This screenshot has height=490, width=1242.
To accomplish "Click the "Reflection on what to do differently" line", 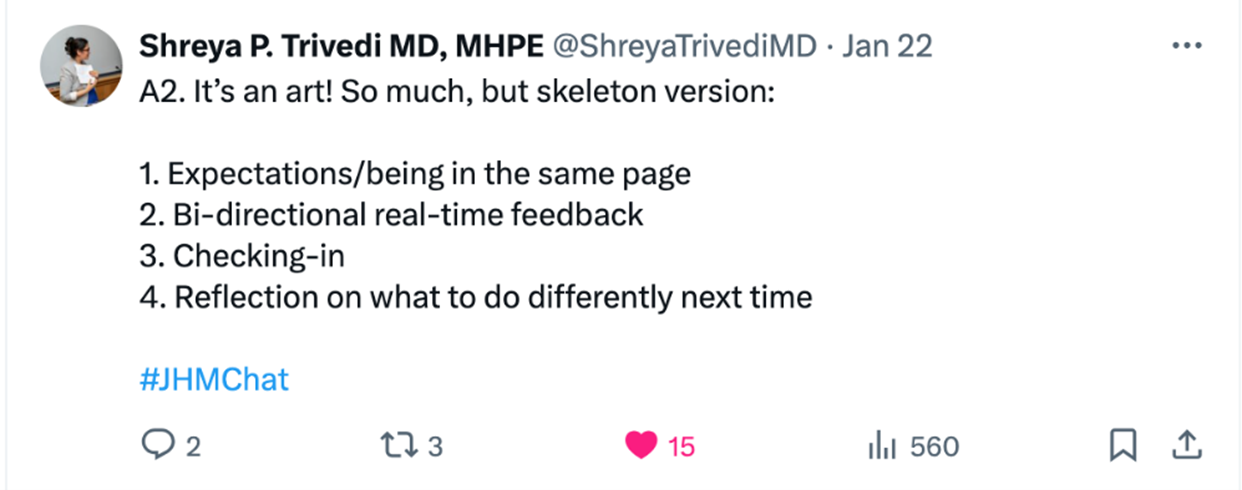I will point(475,297).
